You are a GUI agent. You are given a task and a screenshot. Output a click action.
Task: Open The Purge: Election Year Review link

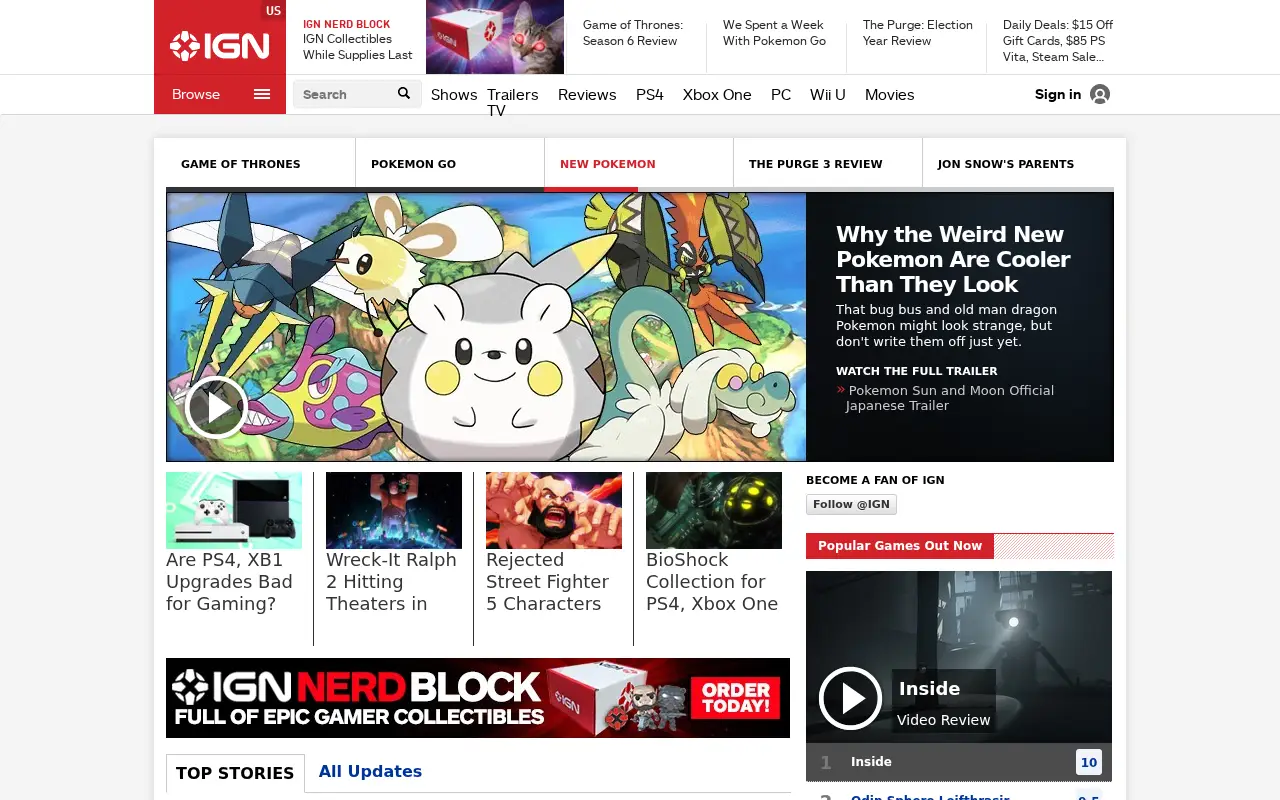[x=918, y=33]
